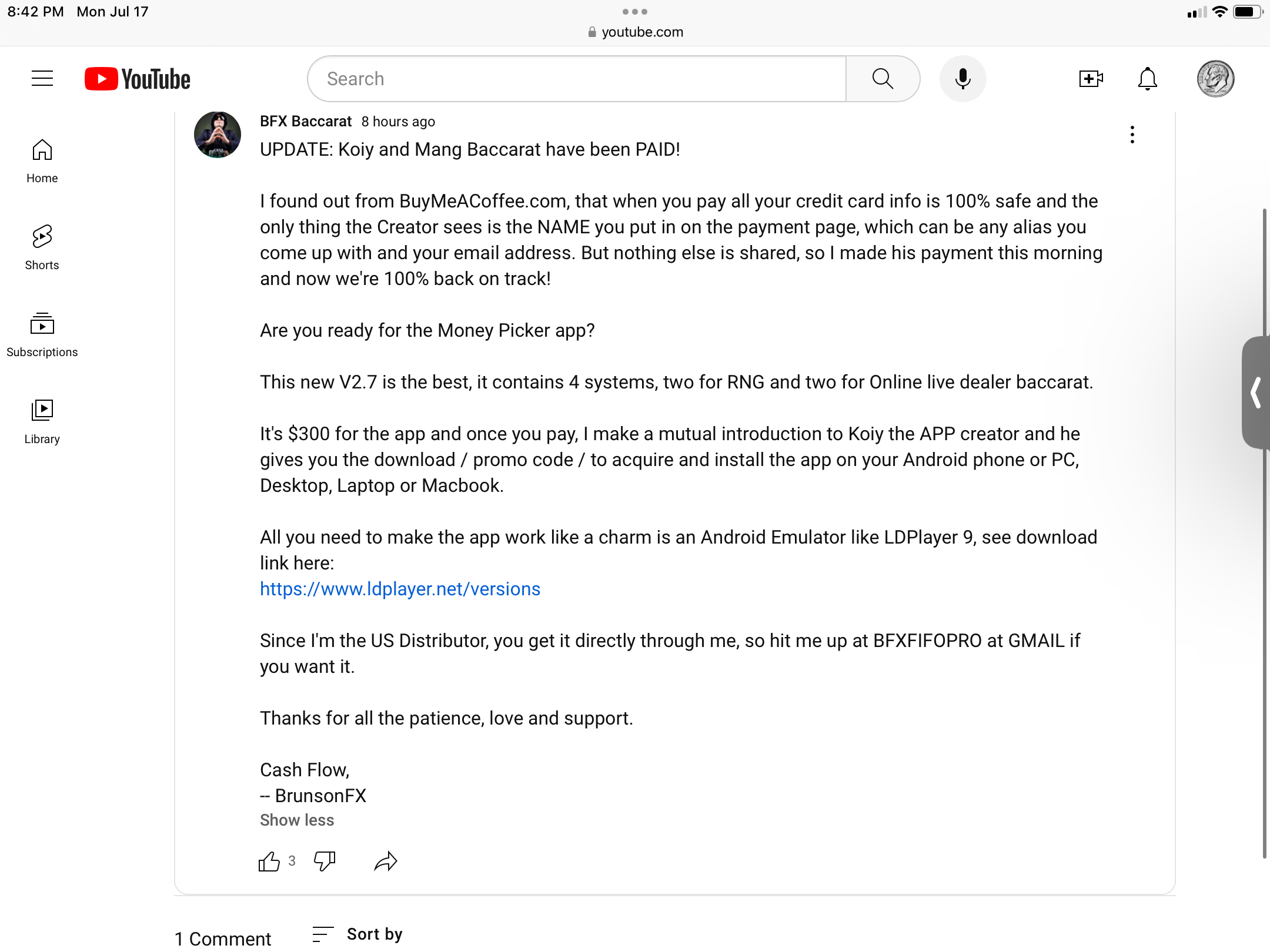Open the notifications bell

(x=1147, y=79)
